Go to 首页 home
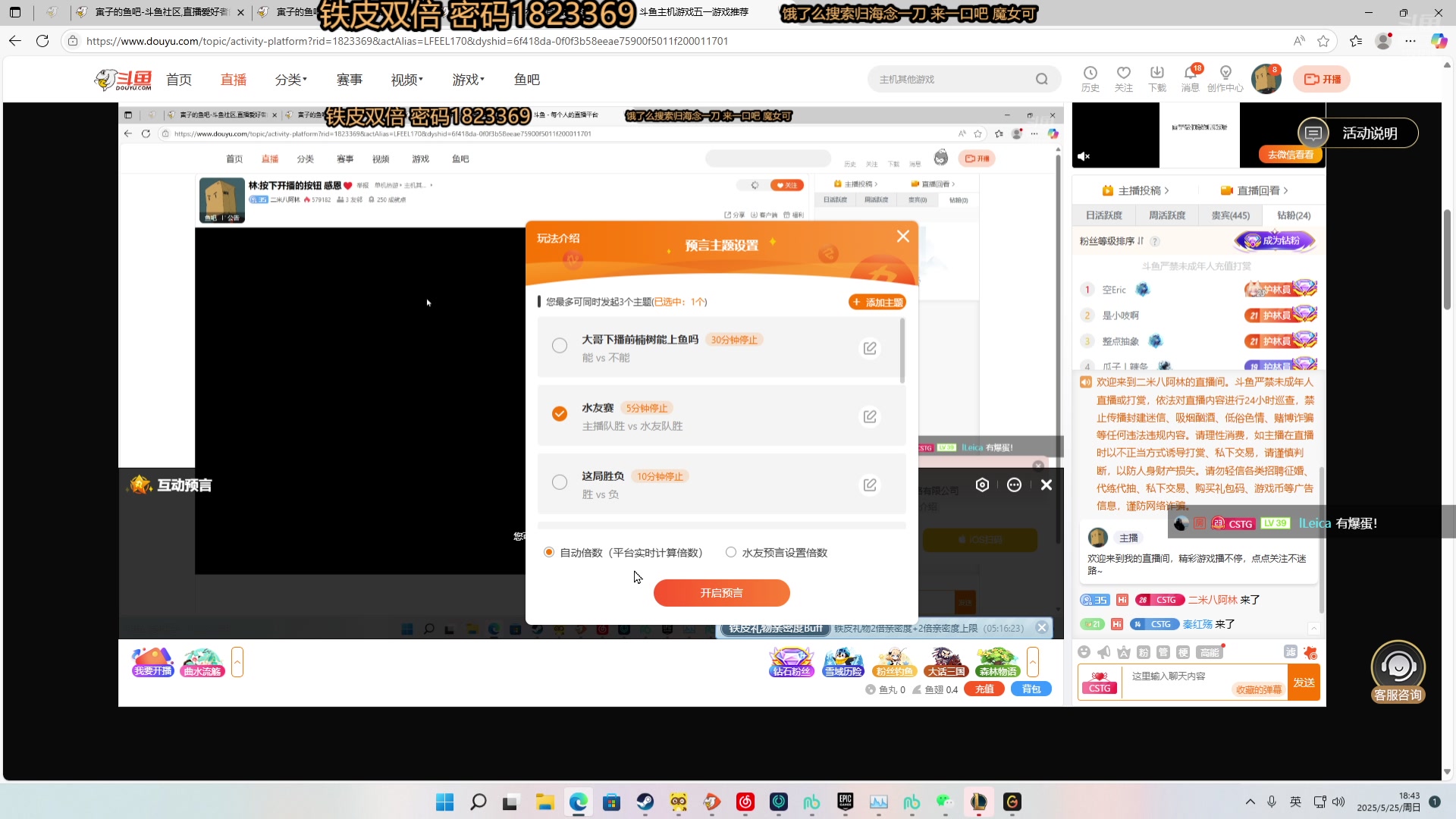Image resolution: width=1456 pixels, height=819 pixels. coord(179,80)
